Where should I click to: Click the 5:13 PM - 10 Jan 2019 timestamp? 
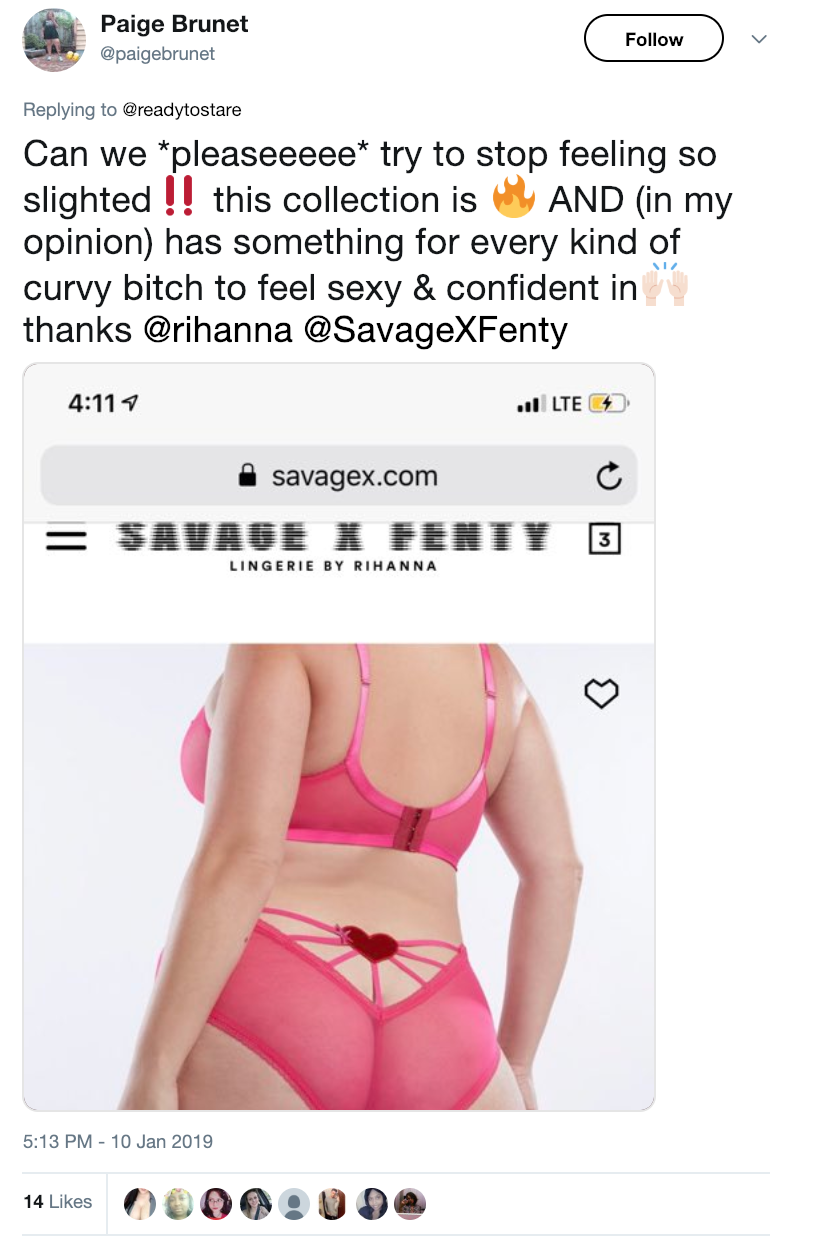(x=118, y=1141)
